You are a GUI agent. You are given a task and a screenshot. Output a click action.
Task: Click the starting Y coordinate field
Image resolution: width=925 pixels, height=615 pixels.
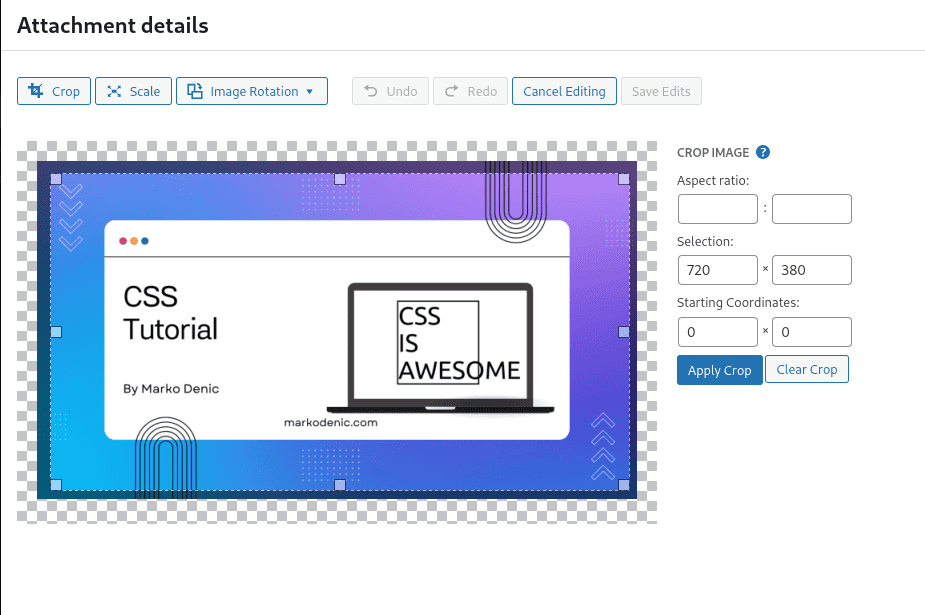(x=811, y=331)
